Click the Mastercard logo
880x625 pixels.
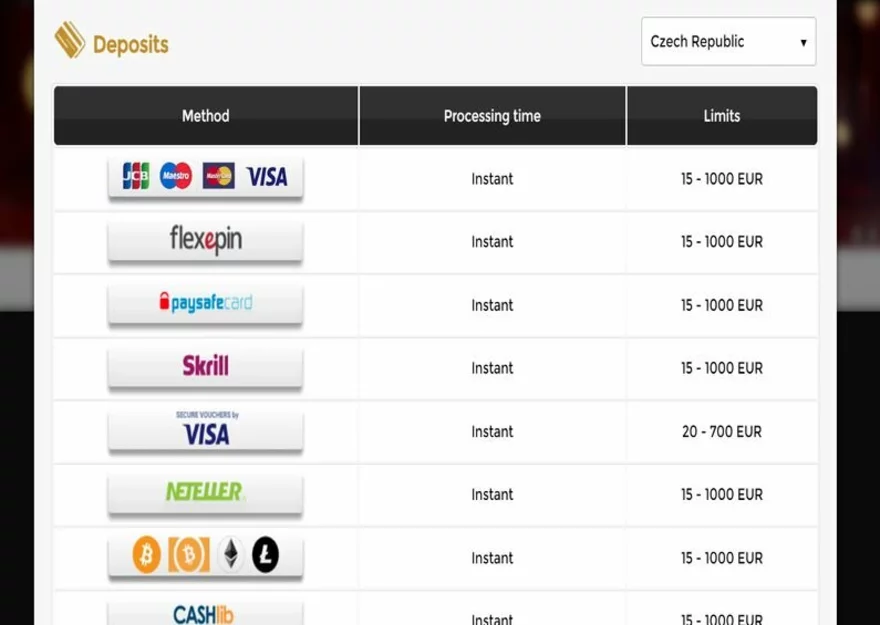pyautogui.click(x=218, y=177)
